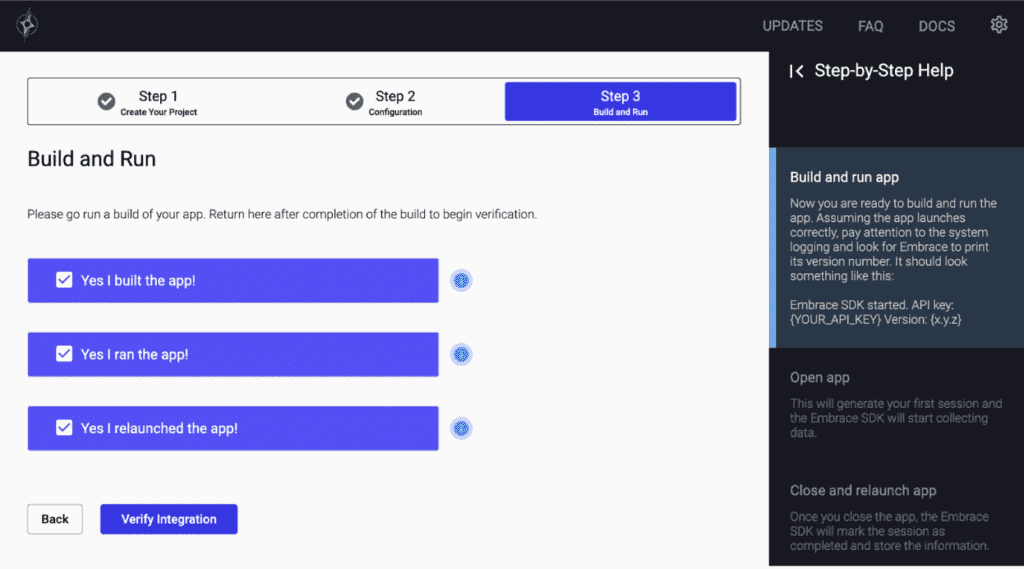Open the DOCS link in header

(x=936, y=26)
